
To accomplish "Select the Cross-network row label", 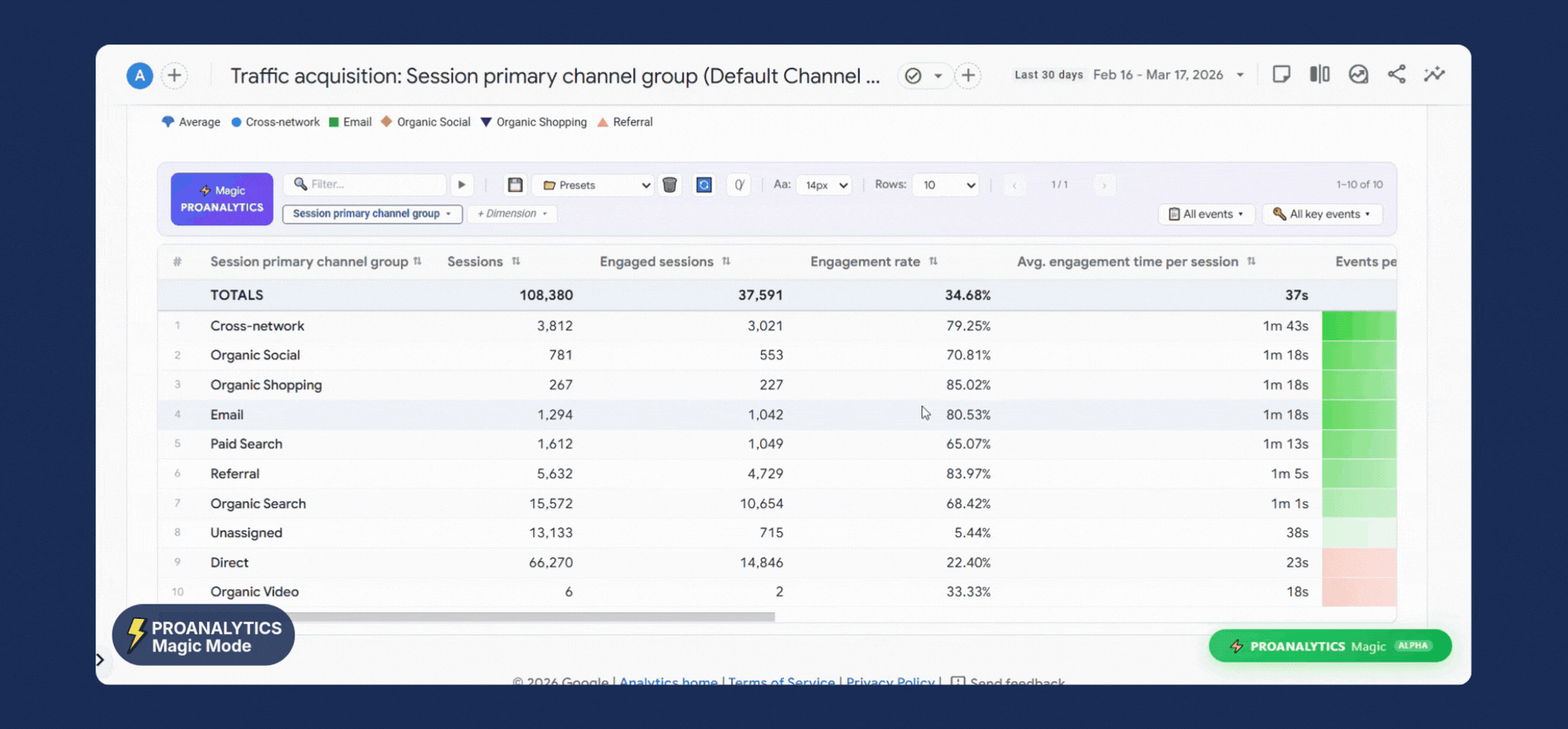I will pyautogui.click(x=257, y=326).
